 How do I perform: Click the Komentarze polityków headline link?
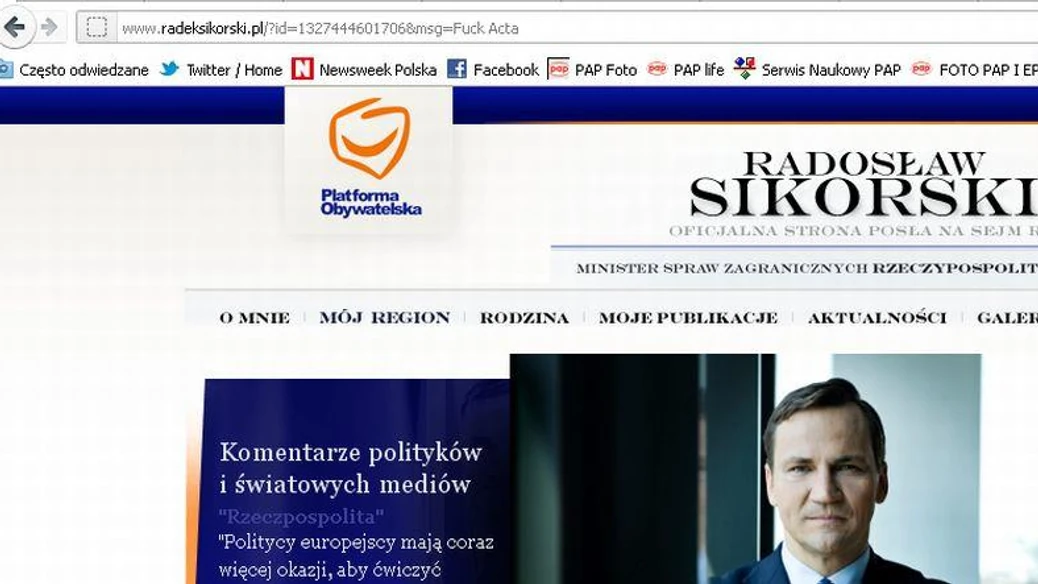(x=351, y=468)
